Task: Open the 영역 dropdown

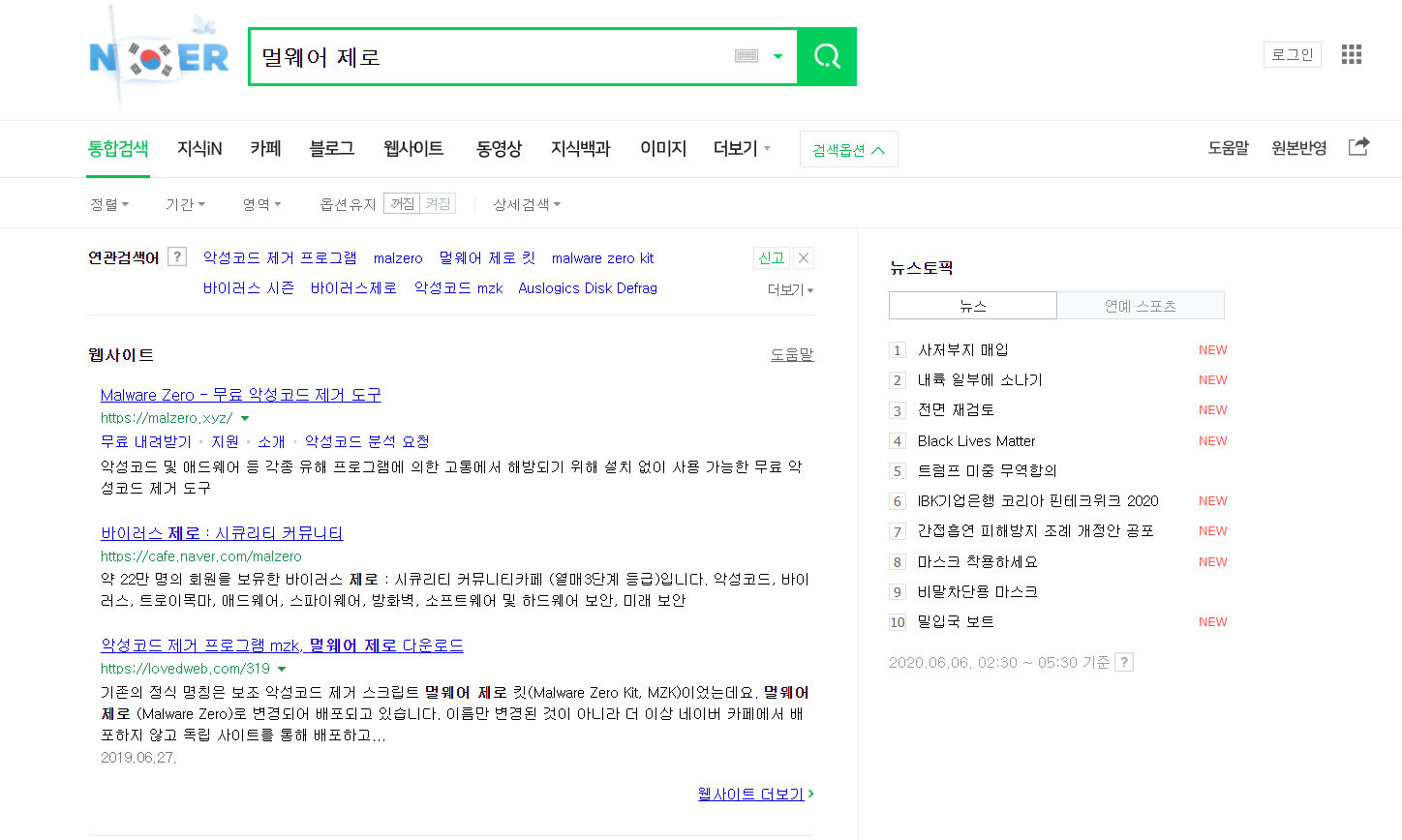Action: click(x=261, y=204)
